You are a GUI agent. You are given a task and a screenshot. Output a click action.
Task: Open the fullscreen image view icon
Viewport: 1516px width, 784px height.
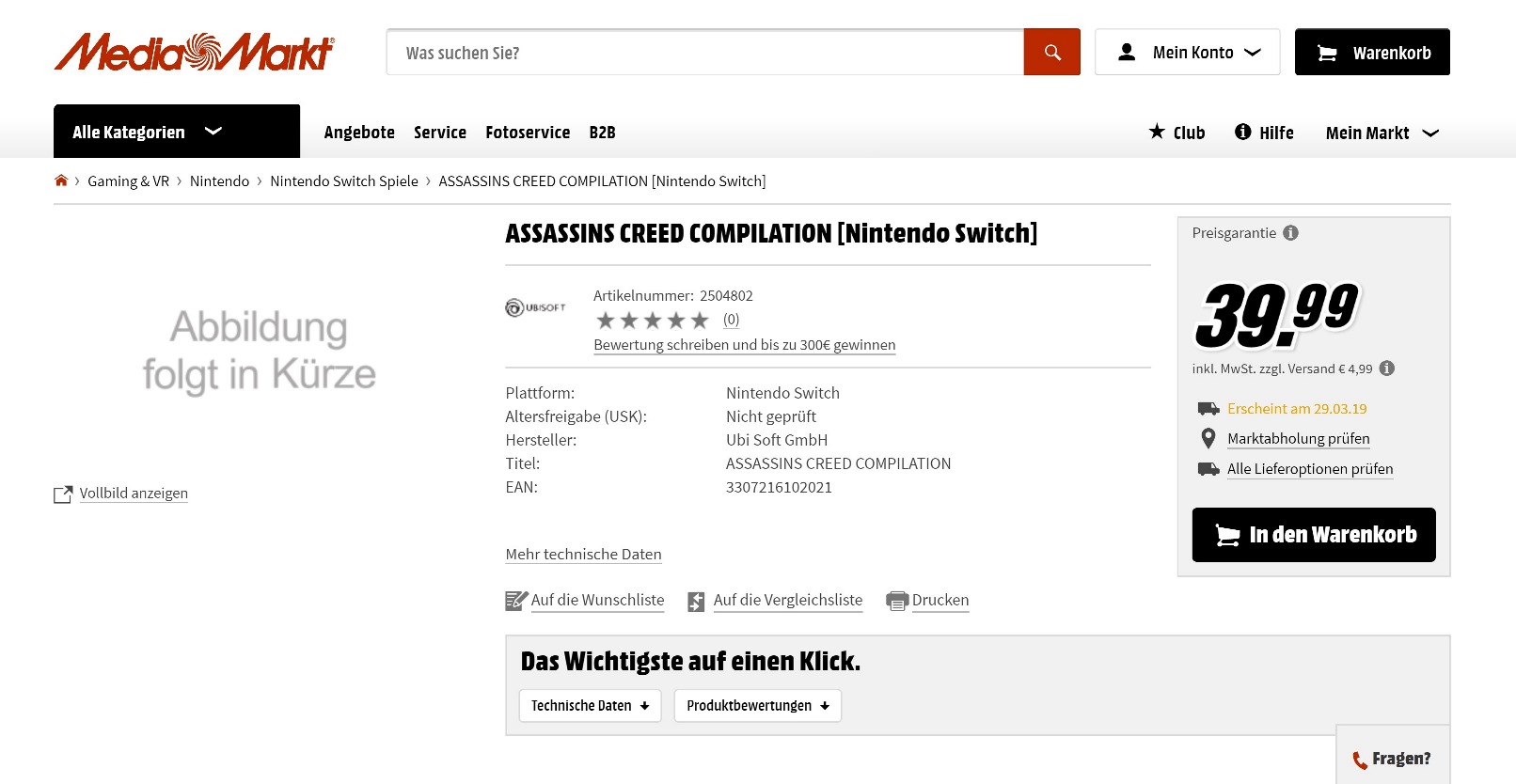(x=63, y=494)
